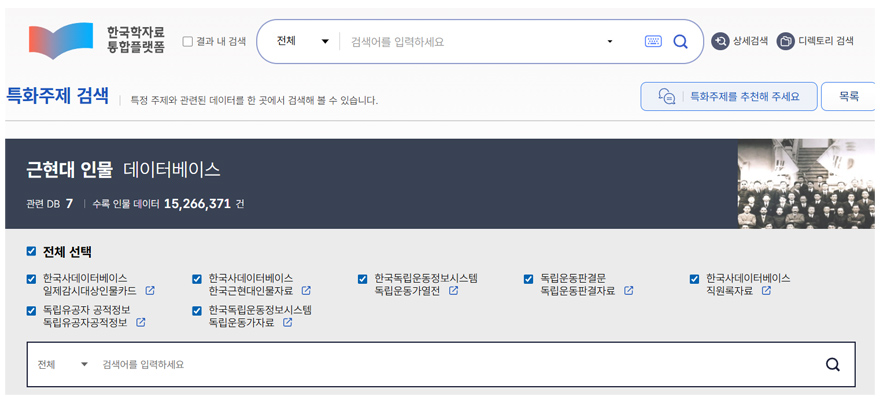Open external link icon for 독립운동판결자료

[629, 291]
